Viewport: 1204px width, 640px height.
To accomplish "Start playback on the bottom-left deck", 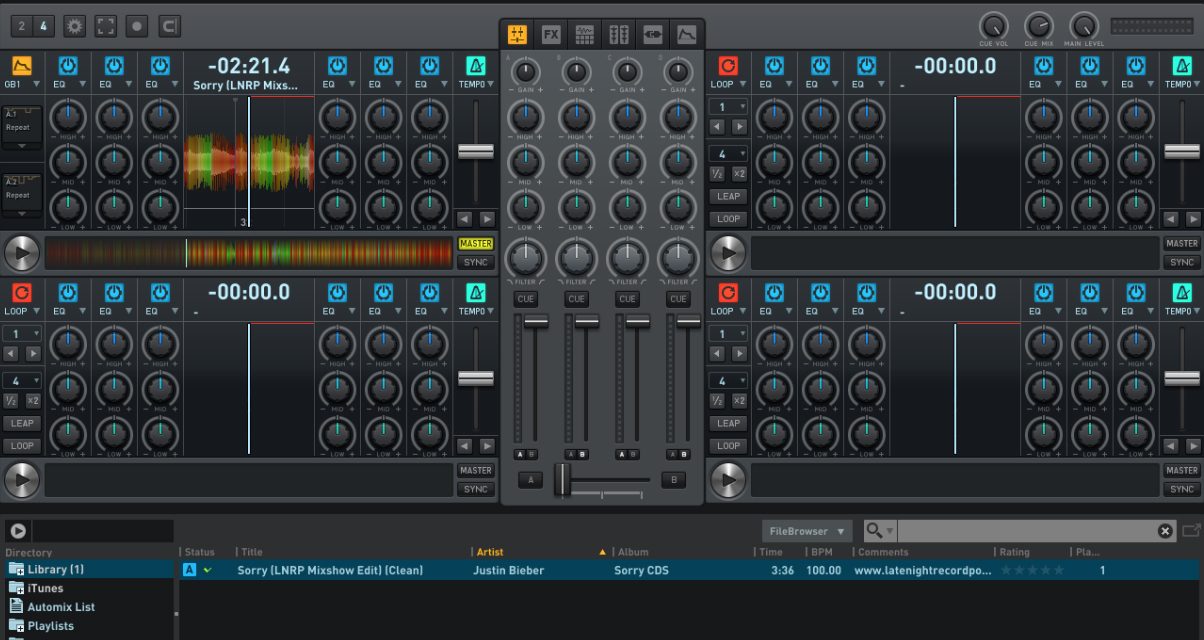I will (22, 480).
